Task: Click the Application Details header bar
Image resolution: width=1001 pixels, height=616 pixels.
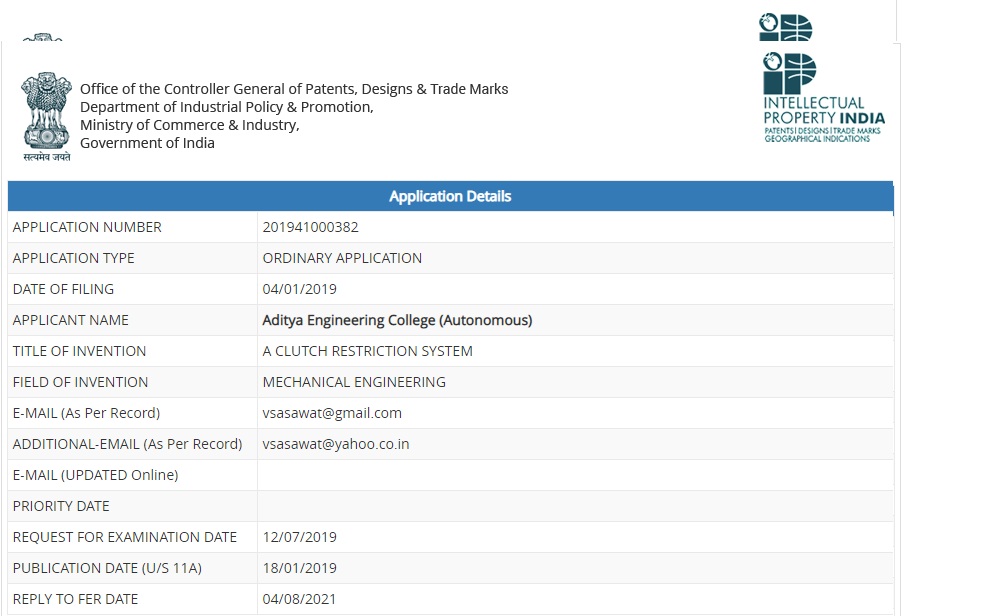Action: tap(450, 196)
